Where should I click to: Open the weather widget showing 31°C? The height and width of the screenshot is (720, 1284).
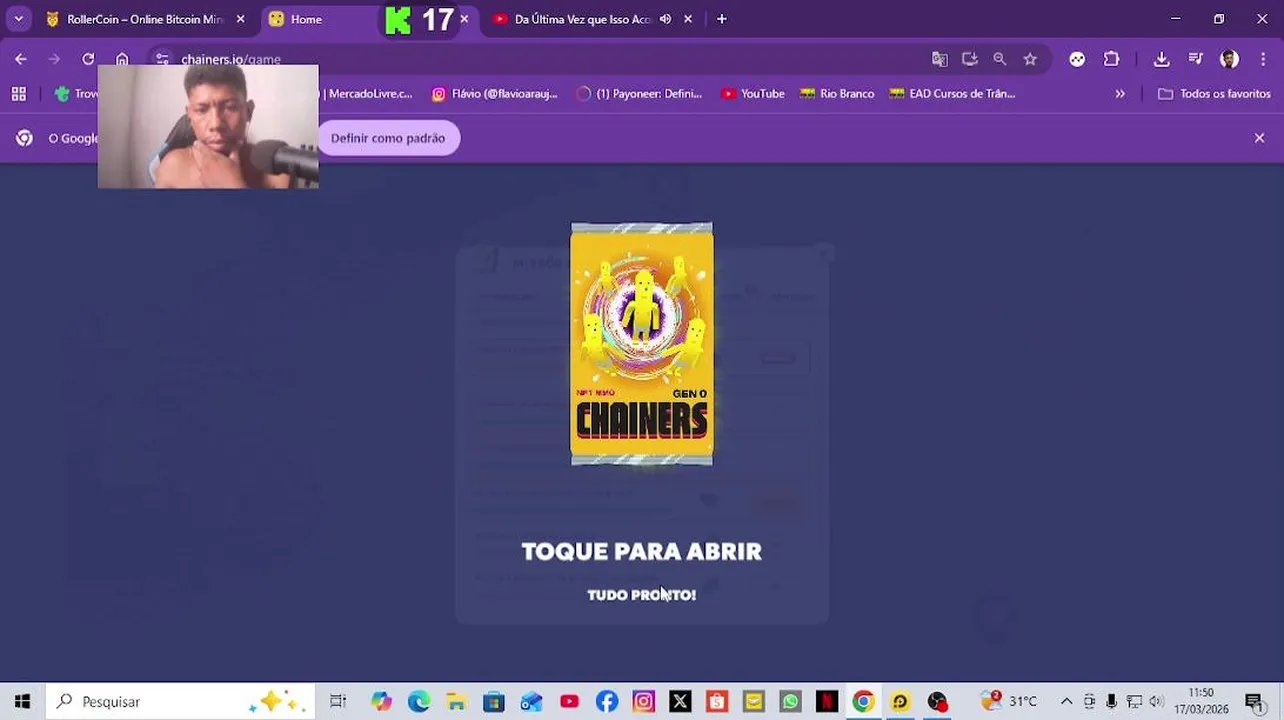1008,701
